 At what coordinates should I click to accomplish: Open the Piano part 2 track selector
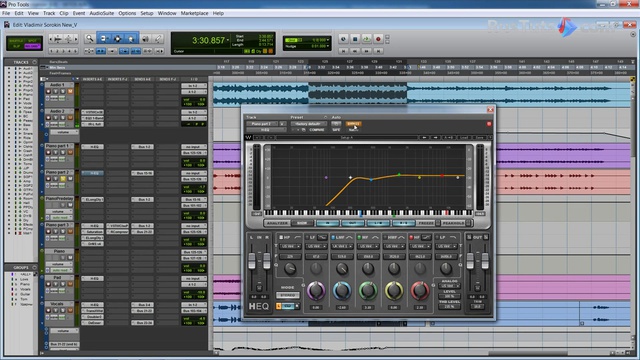[x=261, y=124]
